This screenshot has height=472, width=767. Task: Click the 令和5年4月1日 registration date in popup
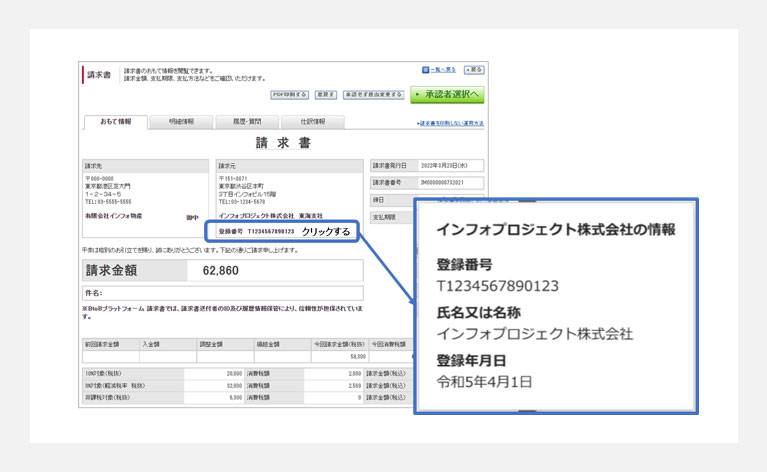[485, 381]
